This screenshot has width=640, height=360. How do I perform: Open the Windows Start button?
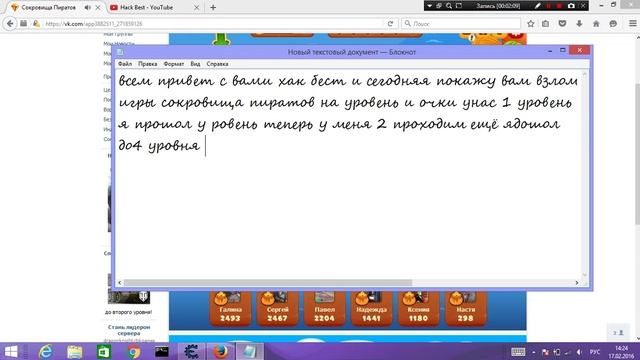11,351
